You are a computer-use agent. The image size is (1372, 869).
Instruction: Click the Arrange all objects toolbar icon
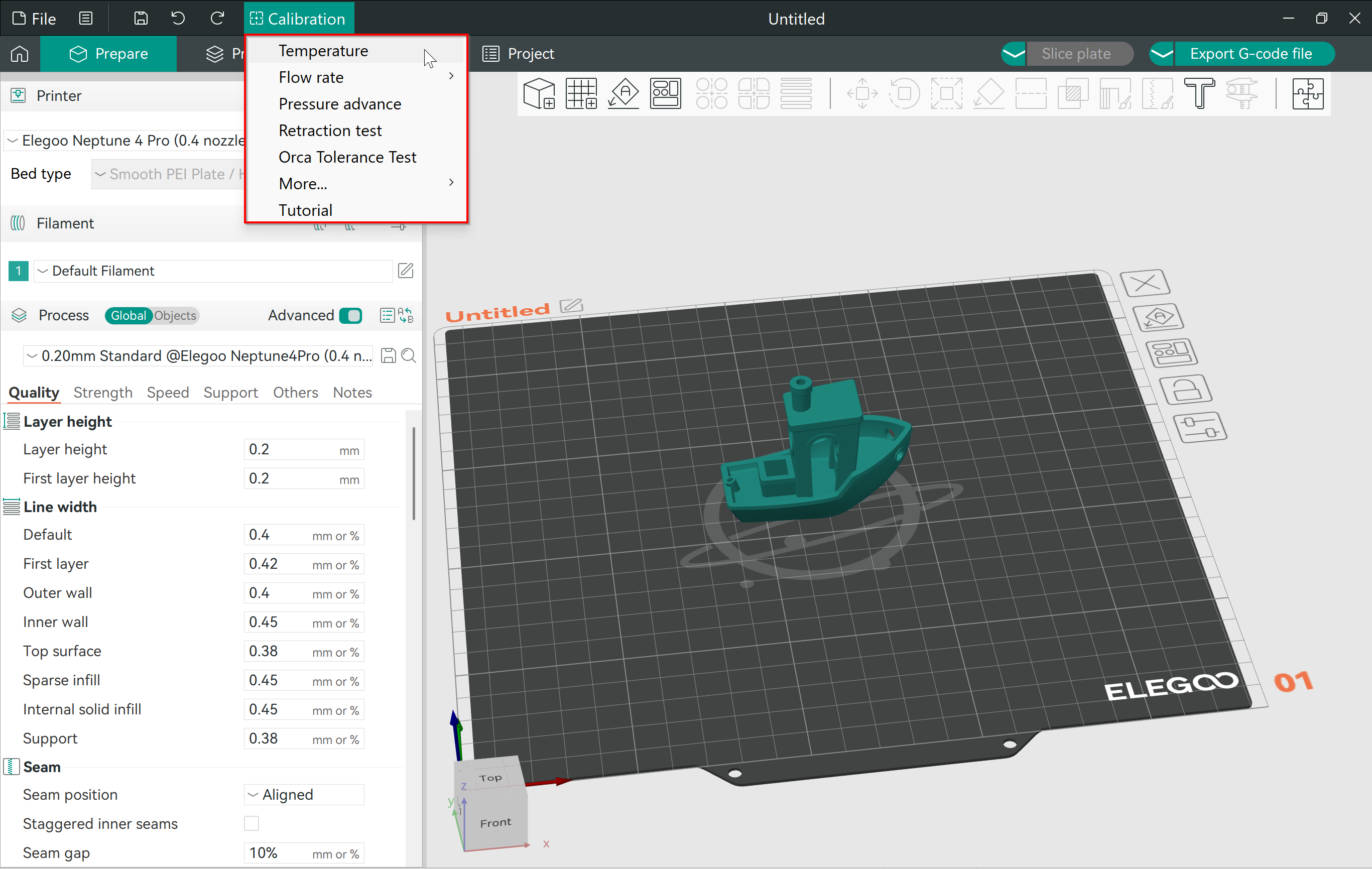pyautogui.click(x=665, y=93)
